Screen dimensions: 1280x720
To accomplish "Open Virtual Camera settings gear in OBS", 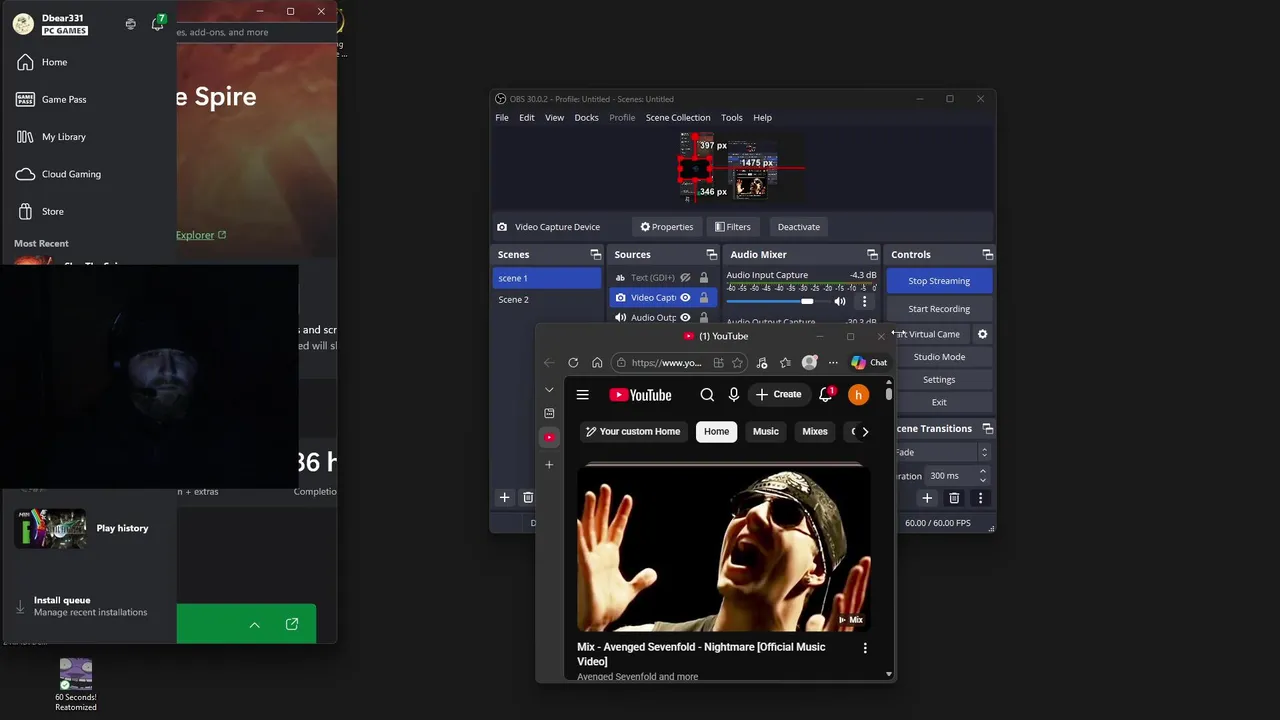I will 982,334.
